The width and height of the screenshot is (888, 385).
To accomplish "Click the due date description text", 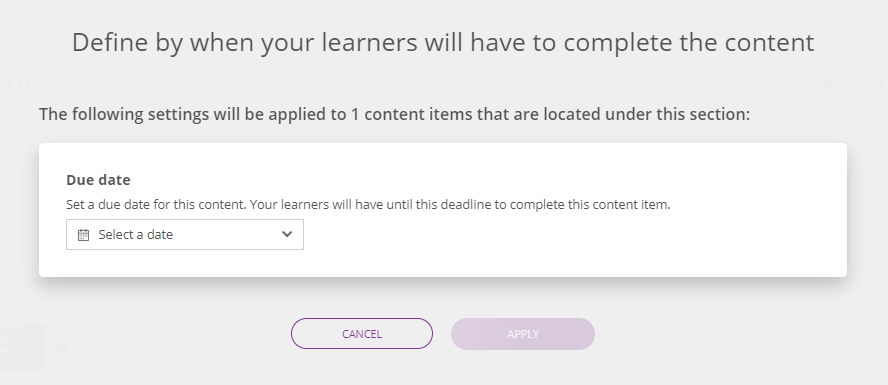I will (368, 204).
